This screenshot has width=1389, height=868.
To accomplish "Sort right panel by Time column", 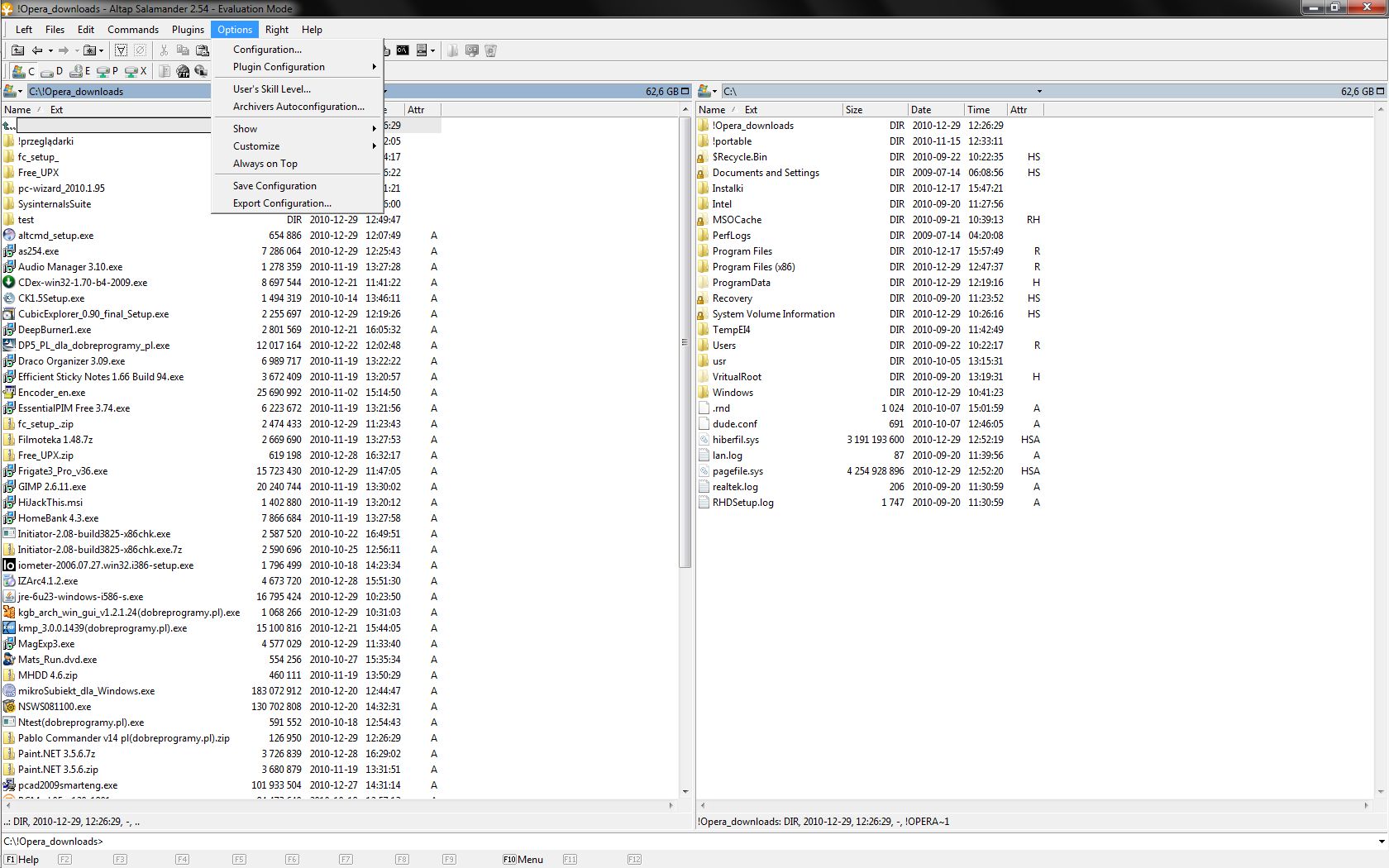I will pyautogui.click(x=986, y=109).
